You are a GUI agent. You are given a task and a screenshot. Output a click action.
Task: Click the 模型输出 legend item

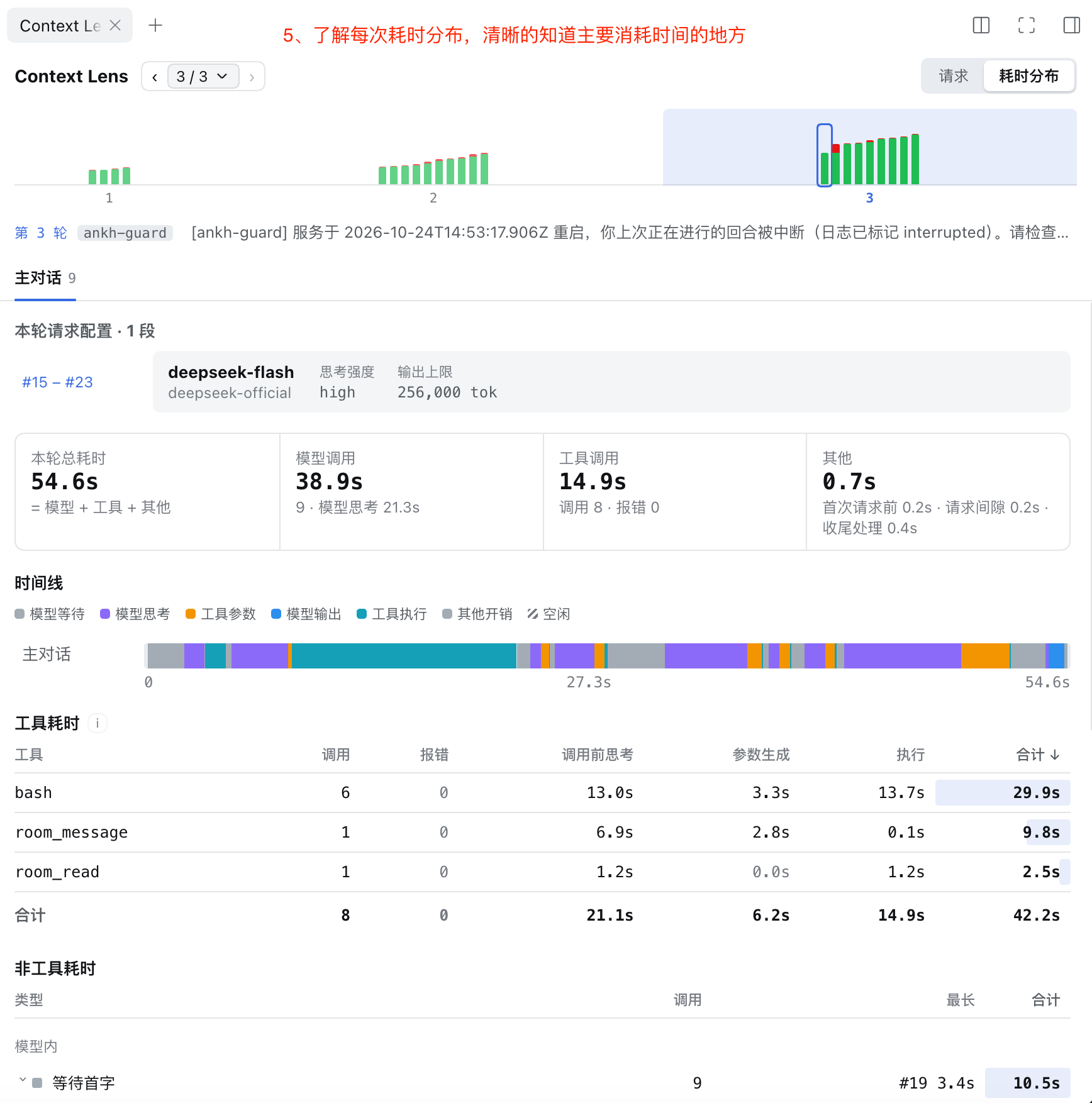[306, 614]
